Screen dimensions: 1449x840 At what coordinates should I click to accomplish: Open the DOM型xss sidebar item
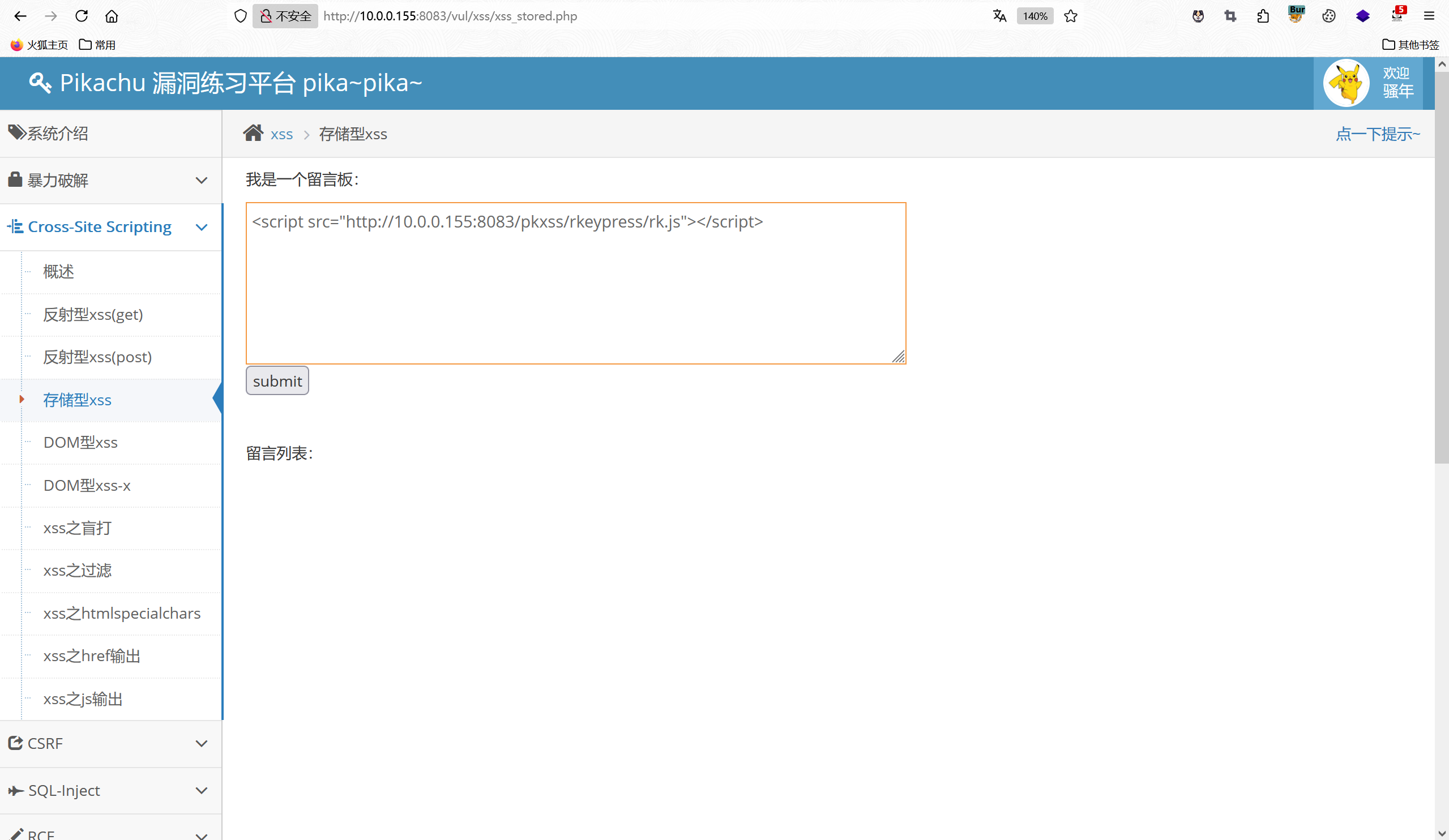pos(80,443)
